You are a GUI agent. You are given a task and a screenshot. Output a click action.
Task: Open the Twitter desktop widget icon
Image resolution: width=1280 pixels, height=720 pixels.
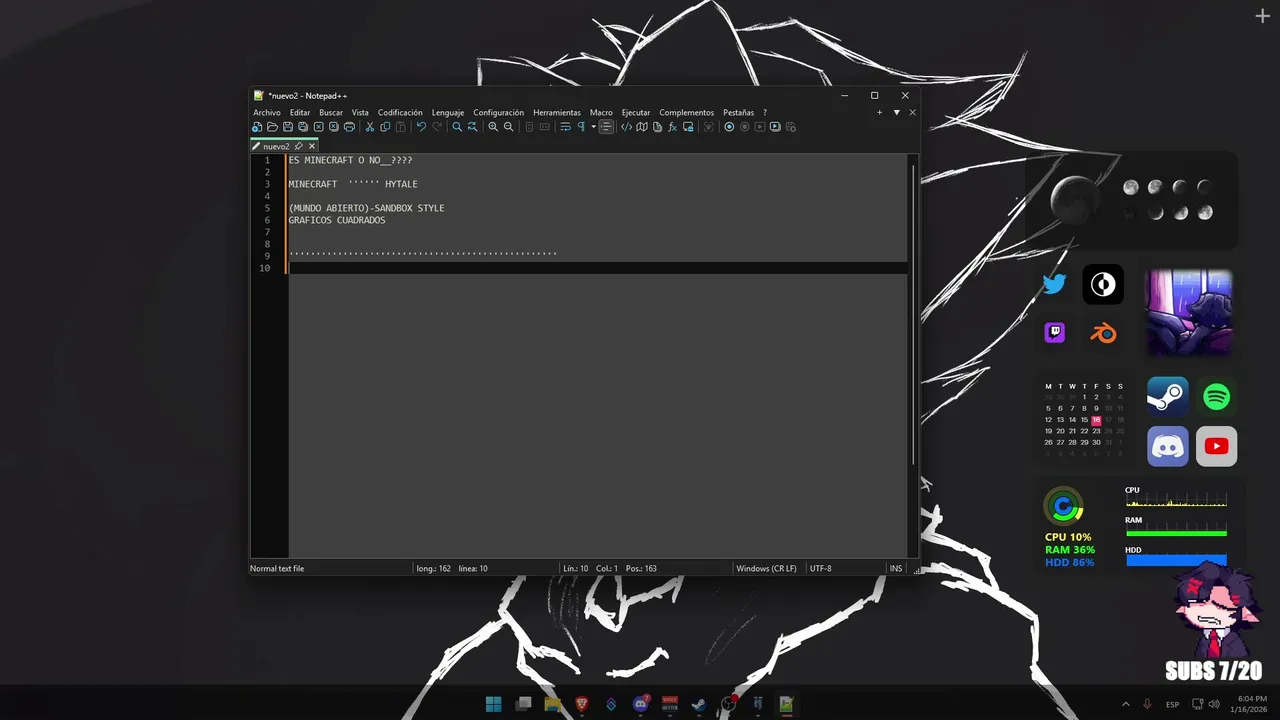click(x=1054, y=285)
